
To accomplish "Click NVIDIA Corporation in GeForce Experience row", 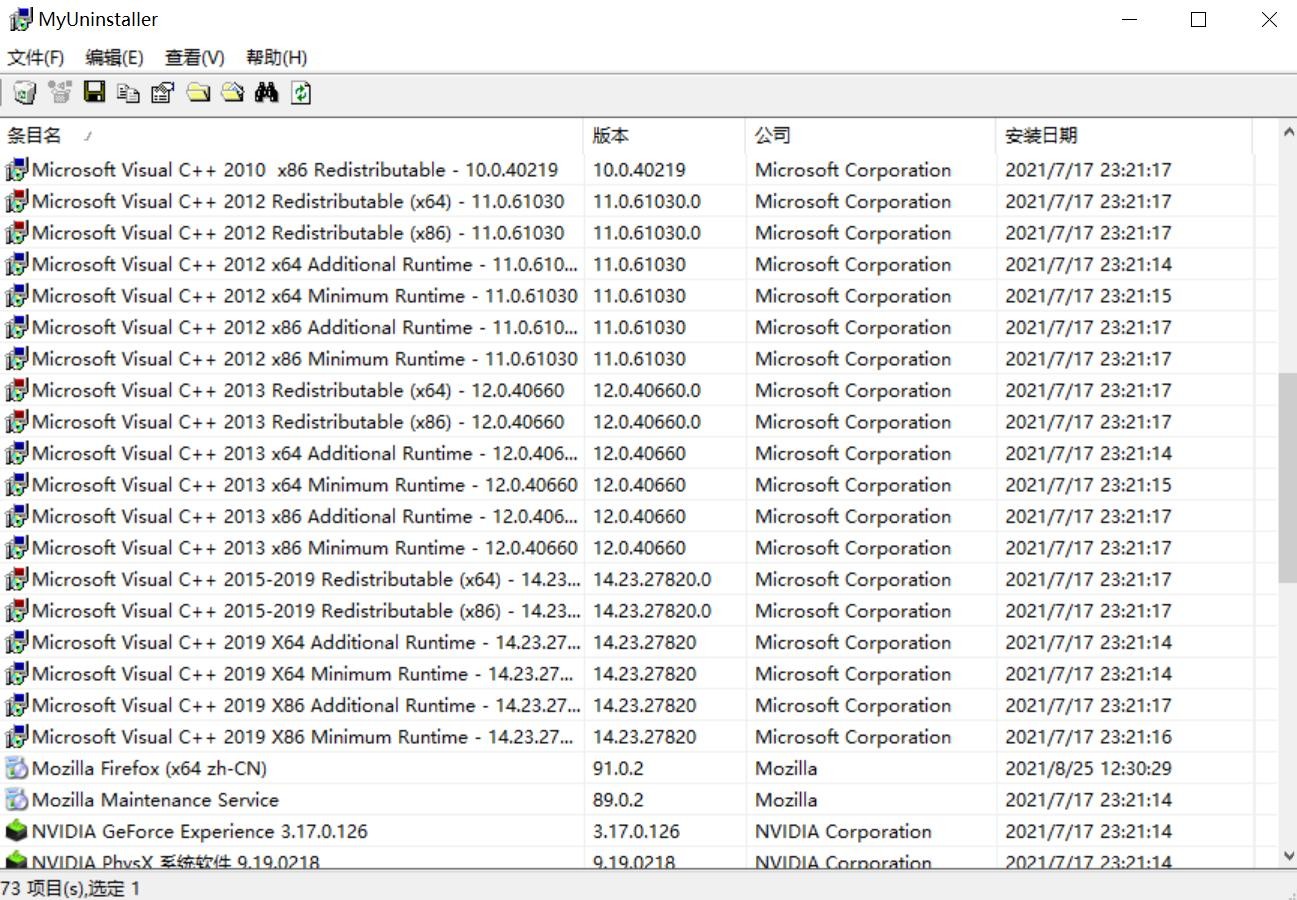I will click(843, 831).
